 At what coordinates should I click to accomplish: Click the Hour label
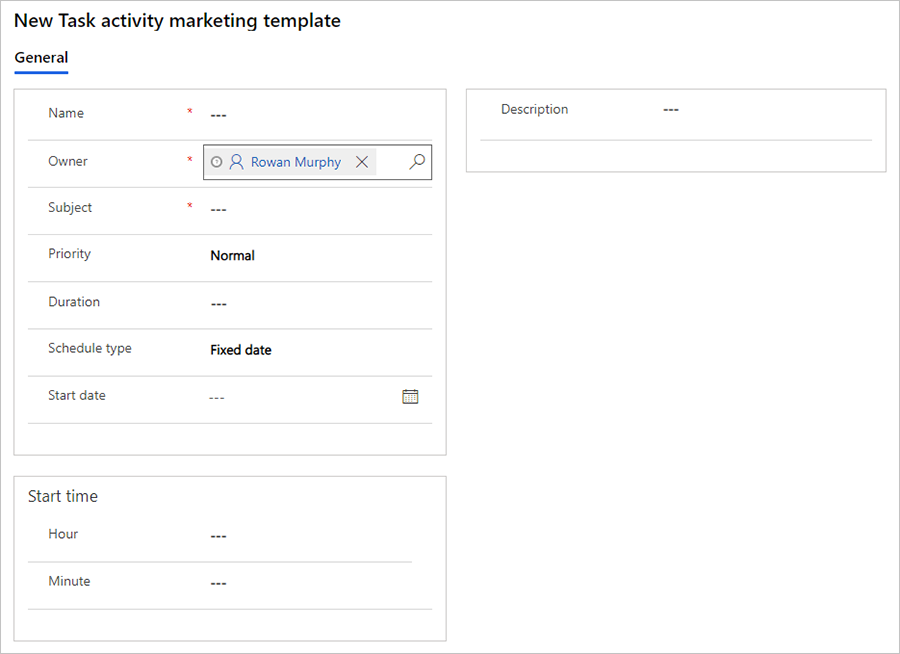63,534
